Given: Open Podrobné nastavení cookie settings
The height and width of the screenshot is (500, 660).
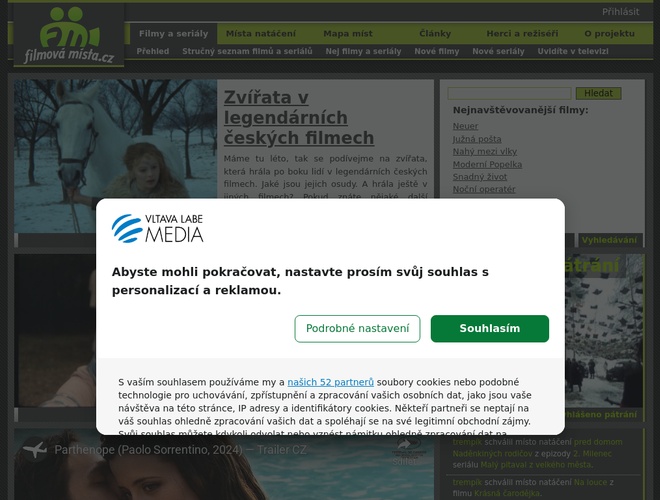Looking at the screenshot, I should 357,329.
